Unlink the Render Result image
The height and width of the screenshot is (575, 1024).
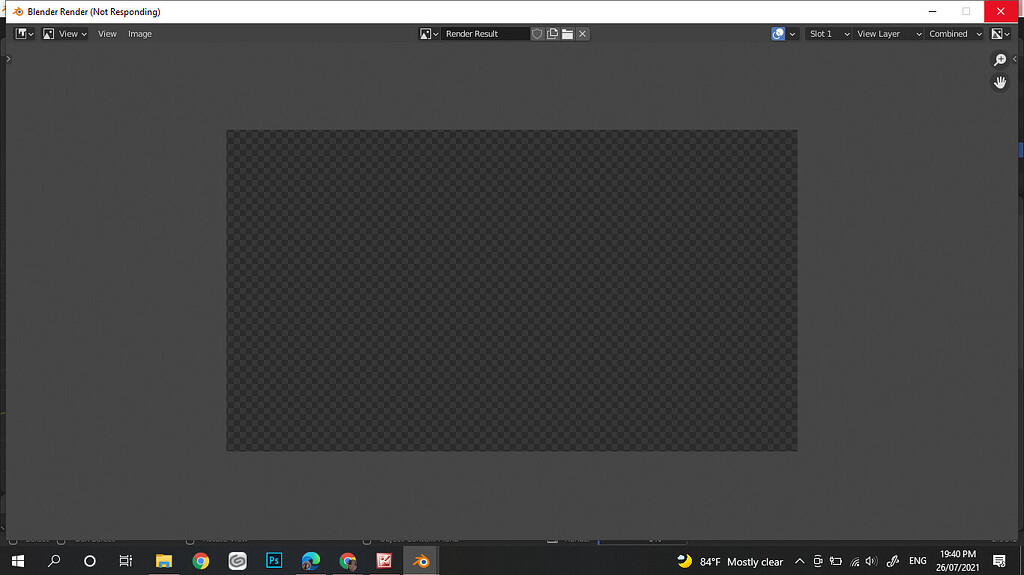point(583,34)
